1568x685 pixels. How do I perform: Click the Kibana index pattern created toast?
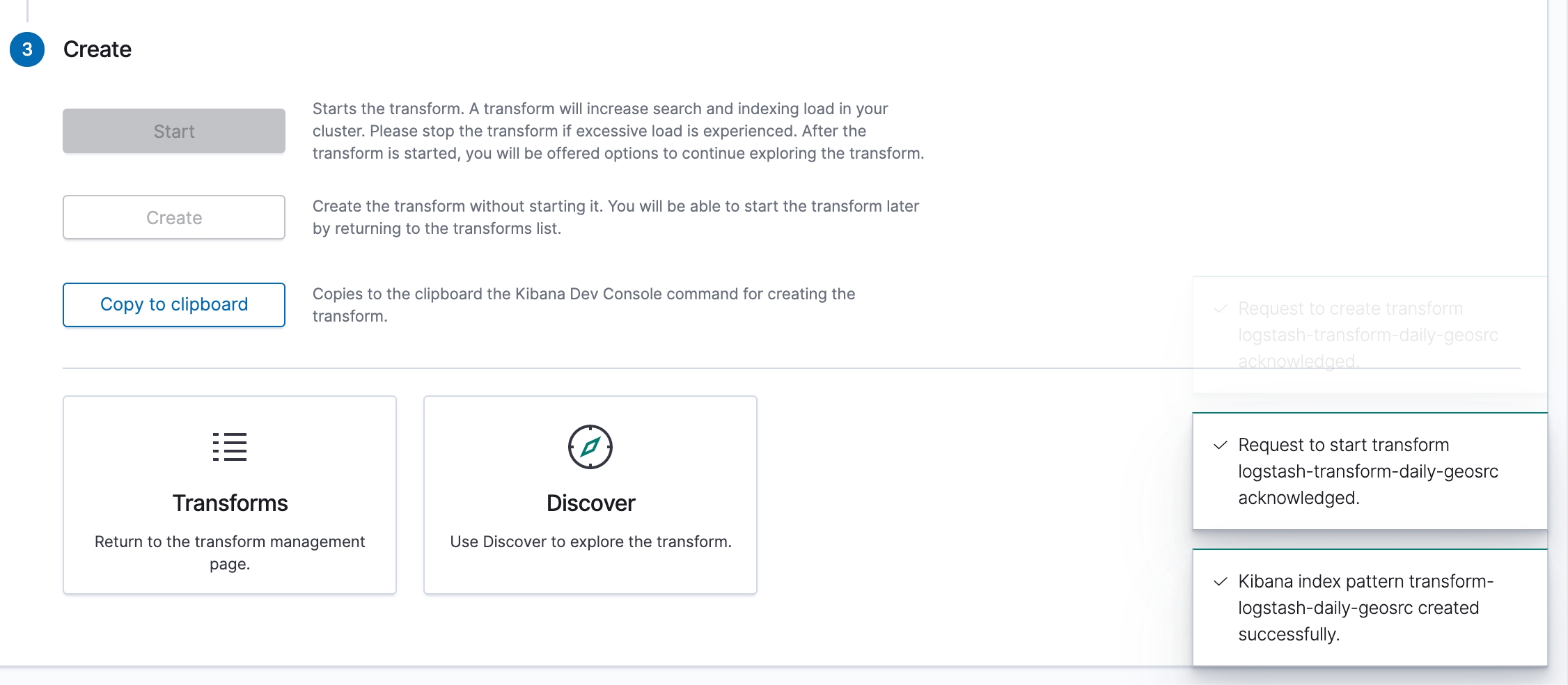(1370, 608)
